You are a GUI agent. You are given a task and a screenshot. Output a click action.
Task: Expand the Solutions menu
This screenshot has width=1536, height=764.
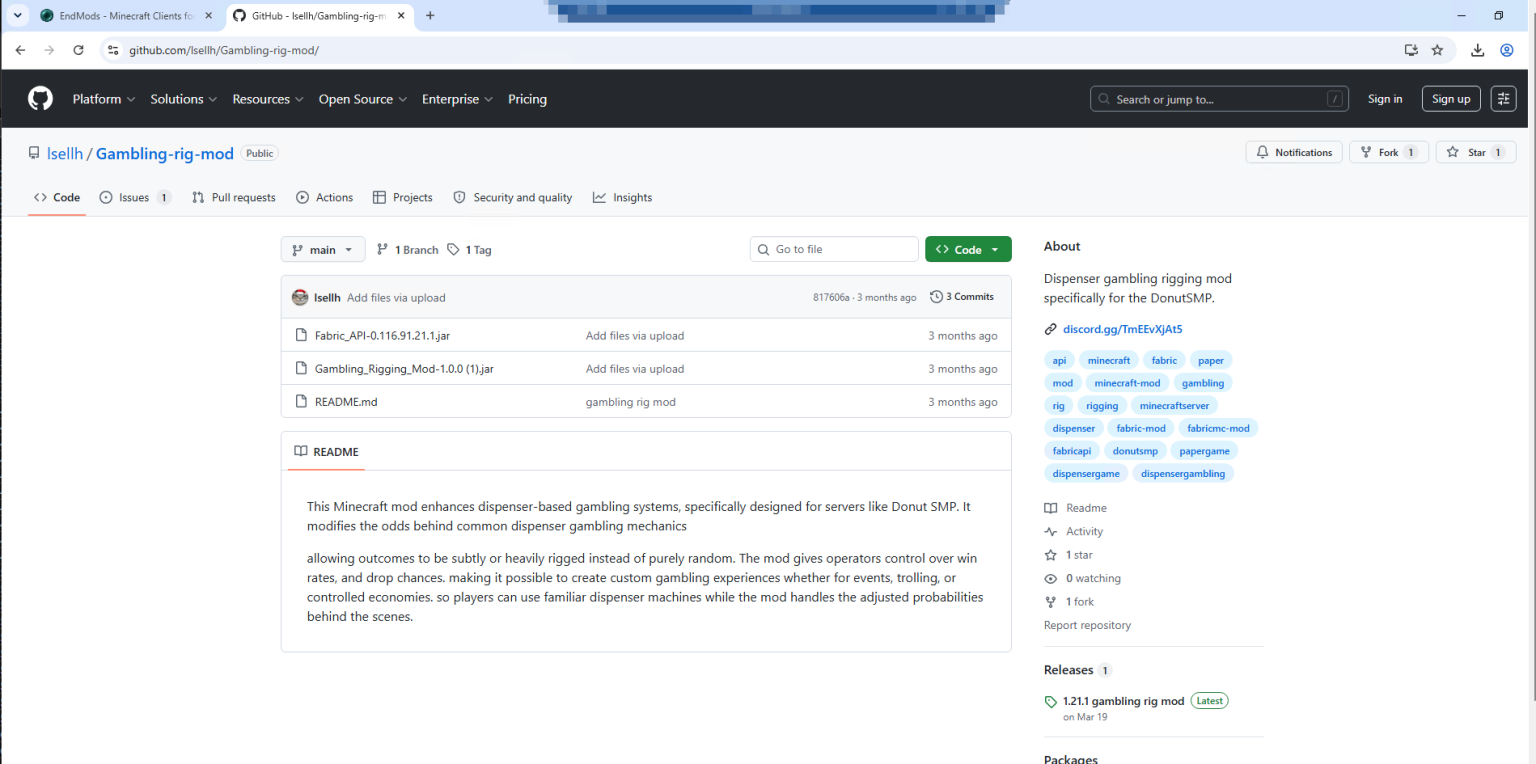[x=183, y=99]
